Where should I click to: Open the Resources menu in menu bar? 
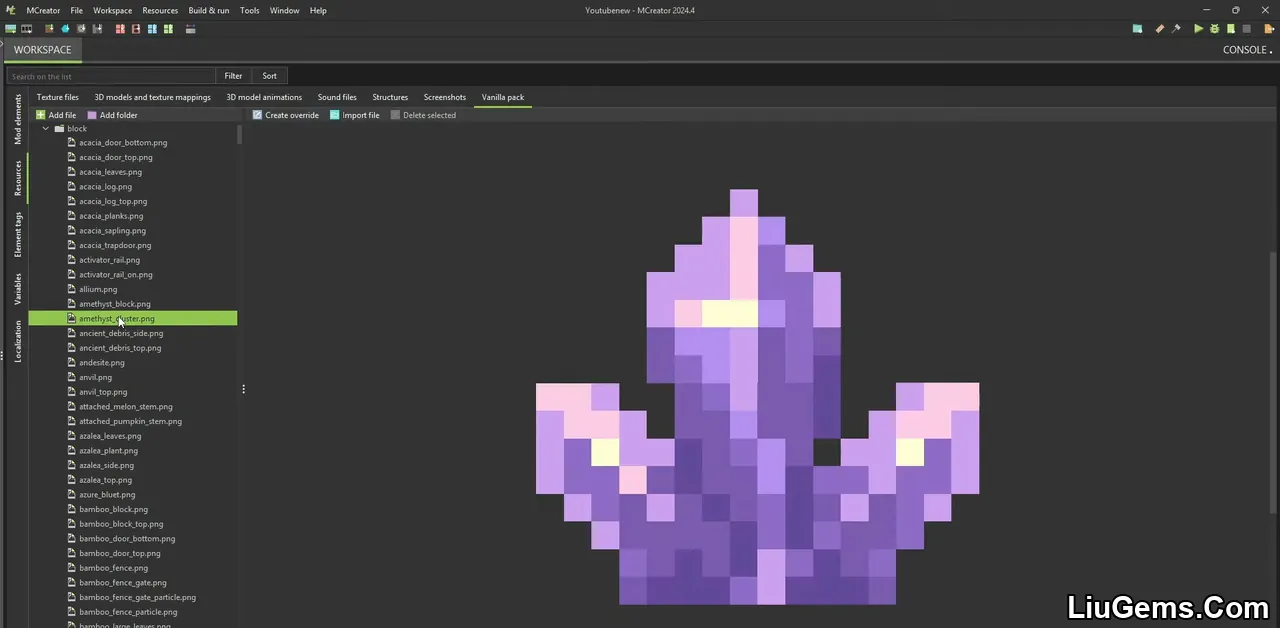click(160, 10)
